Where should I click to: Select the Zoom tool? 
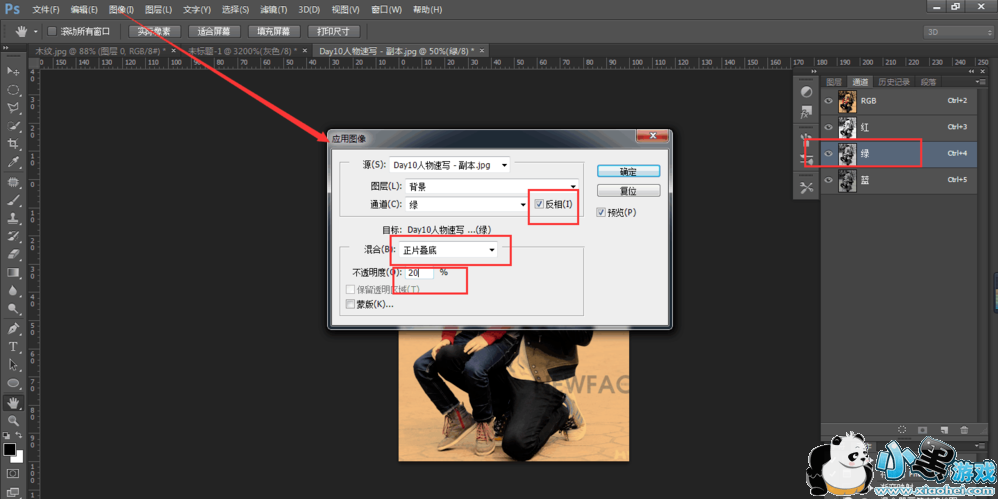(x=13, y=421)
